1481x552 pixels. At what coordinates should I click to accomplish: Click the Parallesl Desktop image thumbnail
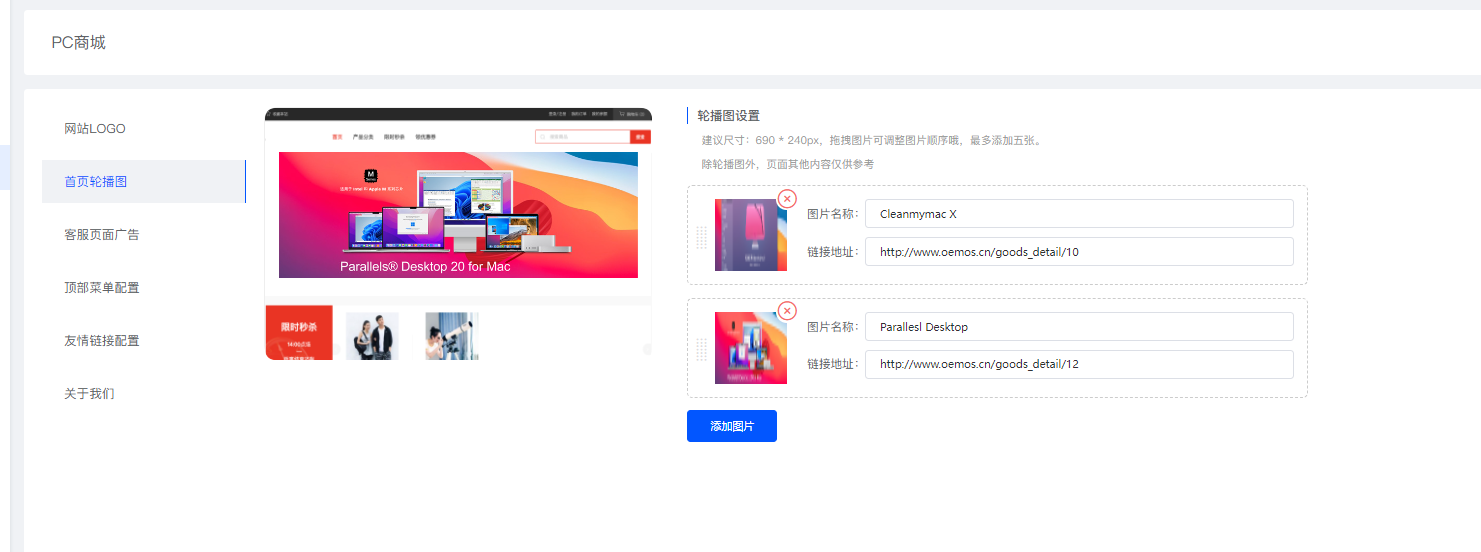point(750,348)
